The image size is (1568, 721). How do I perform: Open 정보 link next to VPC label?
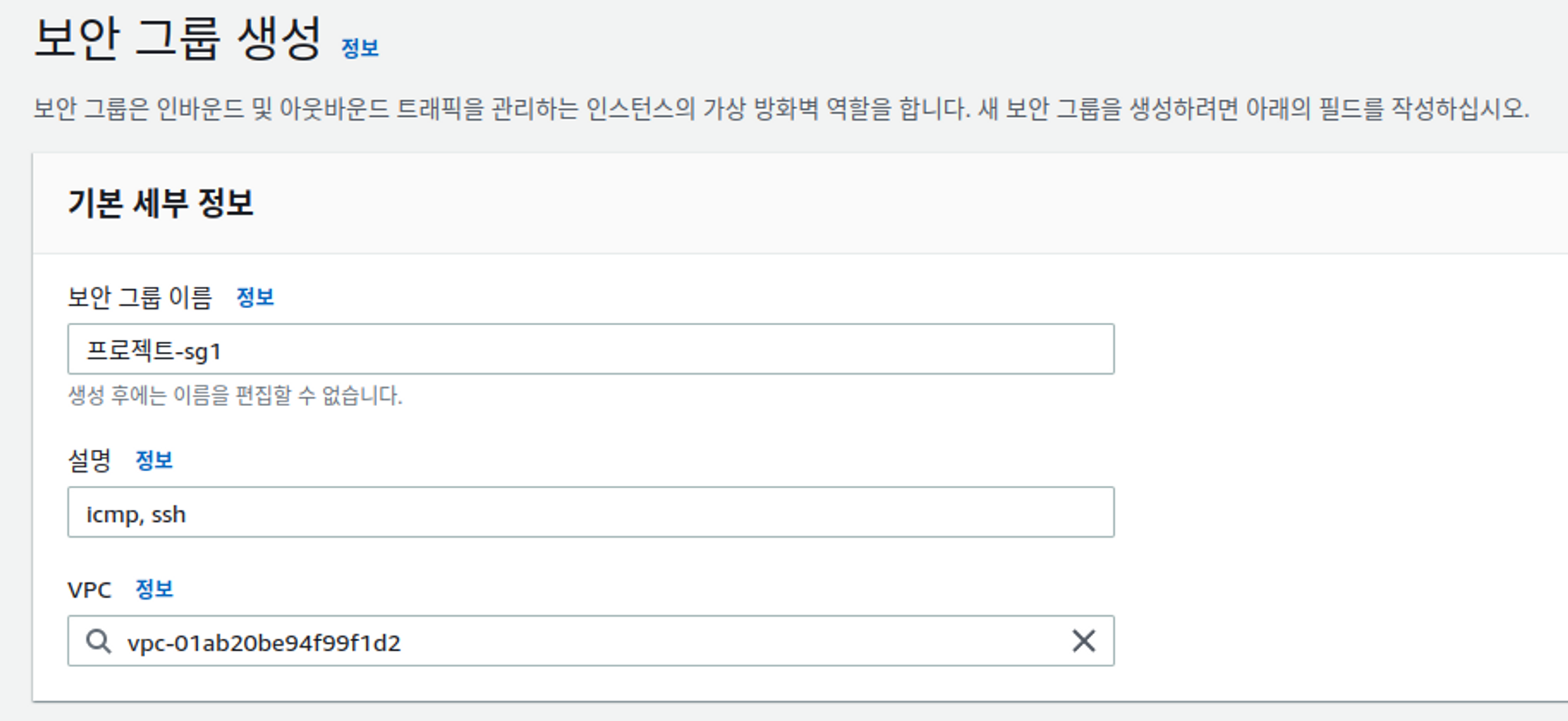[154, 589]
